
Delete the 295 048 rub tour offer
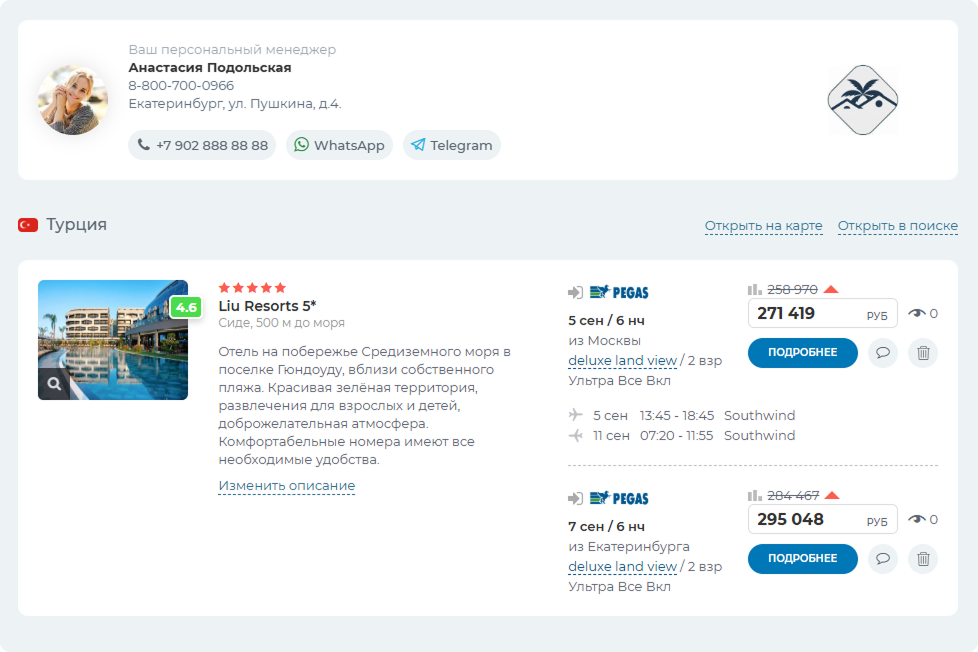[x=923, y=559]
